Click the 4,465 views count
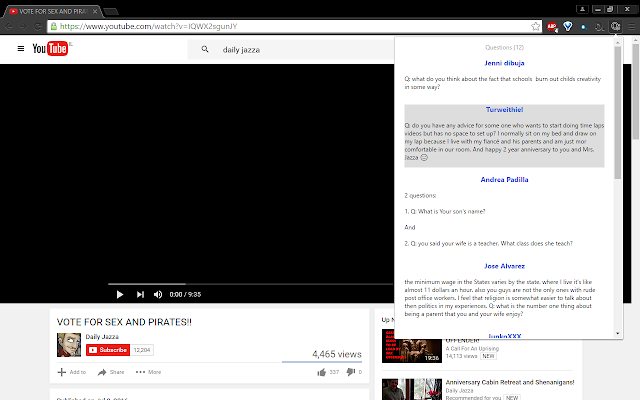The width and height of the screenshot is (640, 400). (337, 354)
